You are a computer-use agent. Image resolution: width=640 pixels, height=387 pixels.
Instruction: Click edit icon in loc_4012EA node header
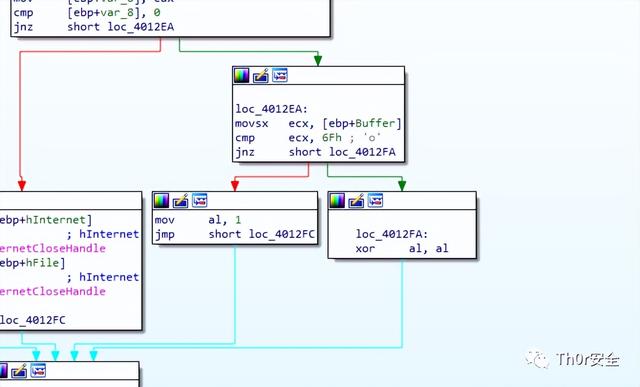click(x=260, y=76)
